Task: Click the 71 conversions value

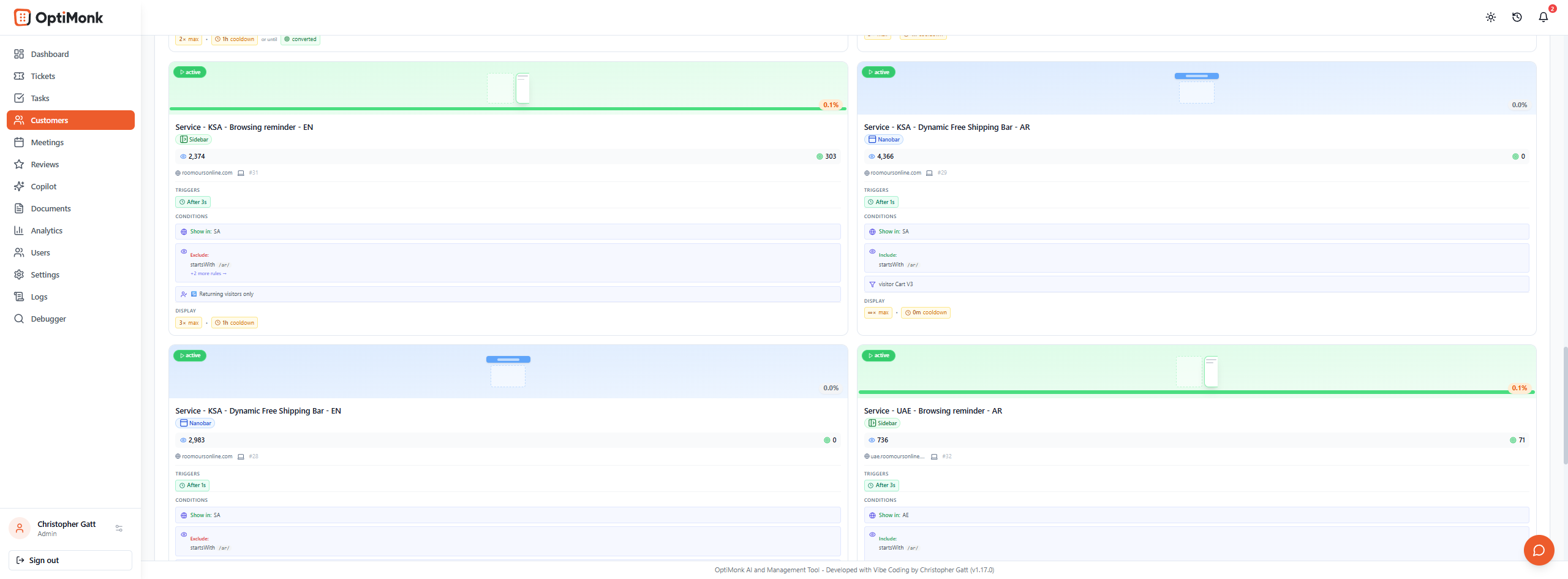Action: point(1522,441)
